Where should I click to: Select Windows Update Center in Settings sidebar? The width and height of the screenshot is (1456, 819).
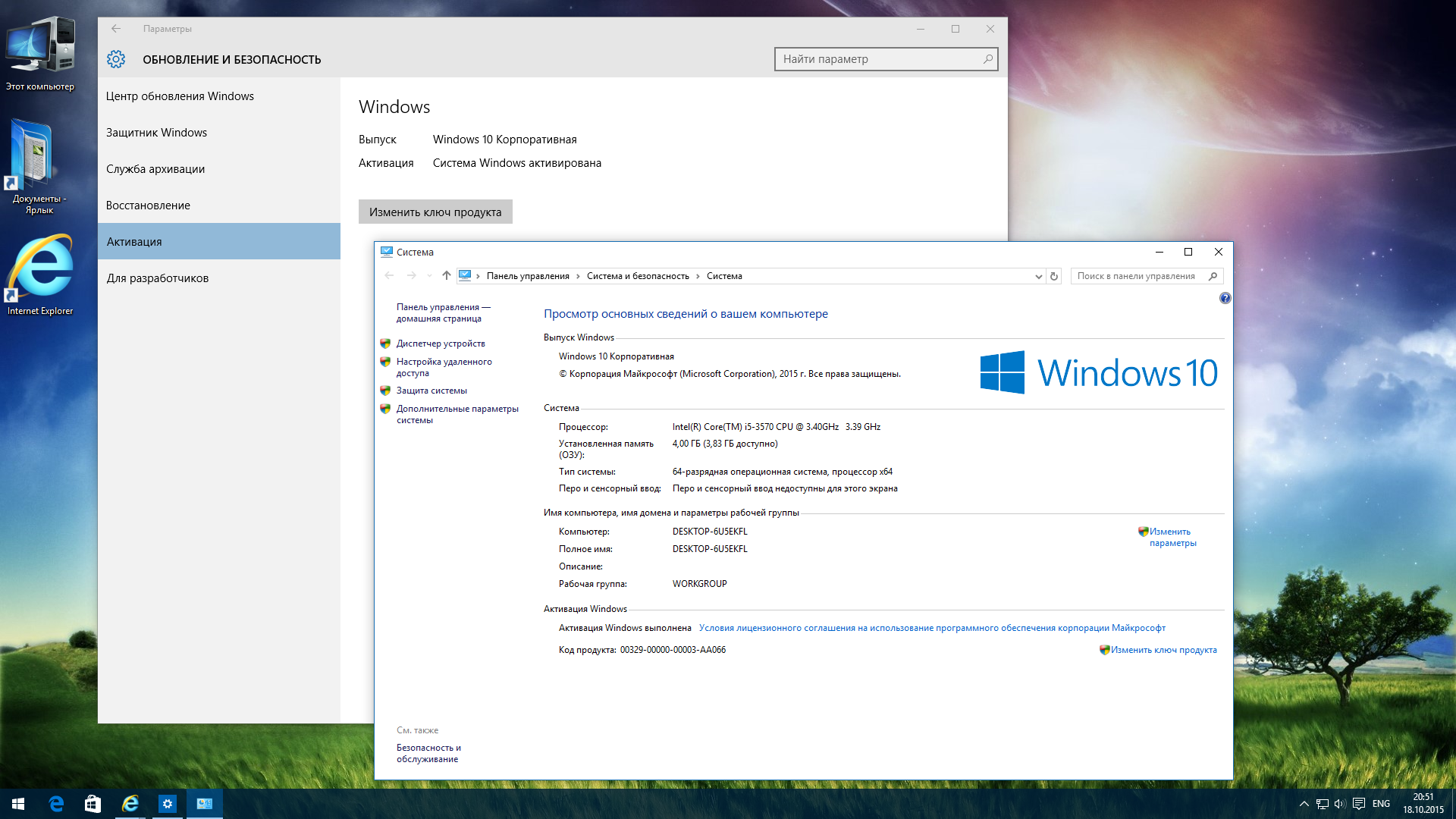click(219, 96)
